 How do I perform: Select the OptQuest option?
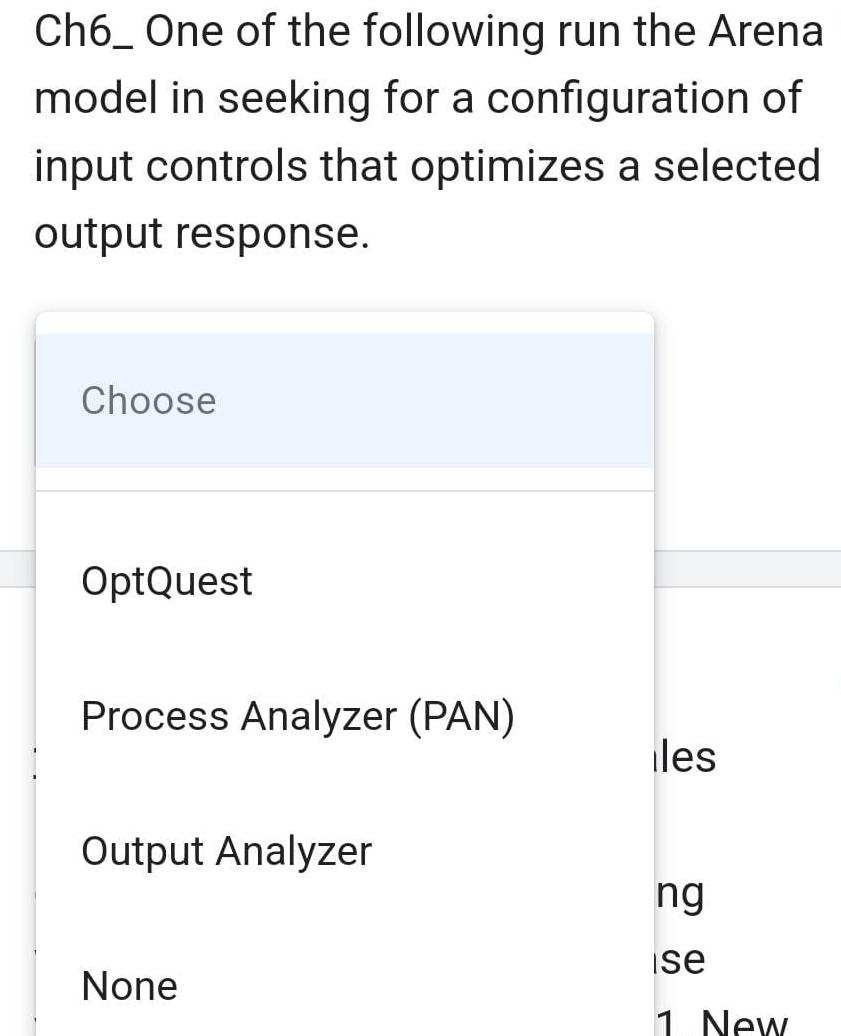(167, 581)
